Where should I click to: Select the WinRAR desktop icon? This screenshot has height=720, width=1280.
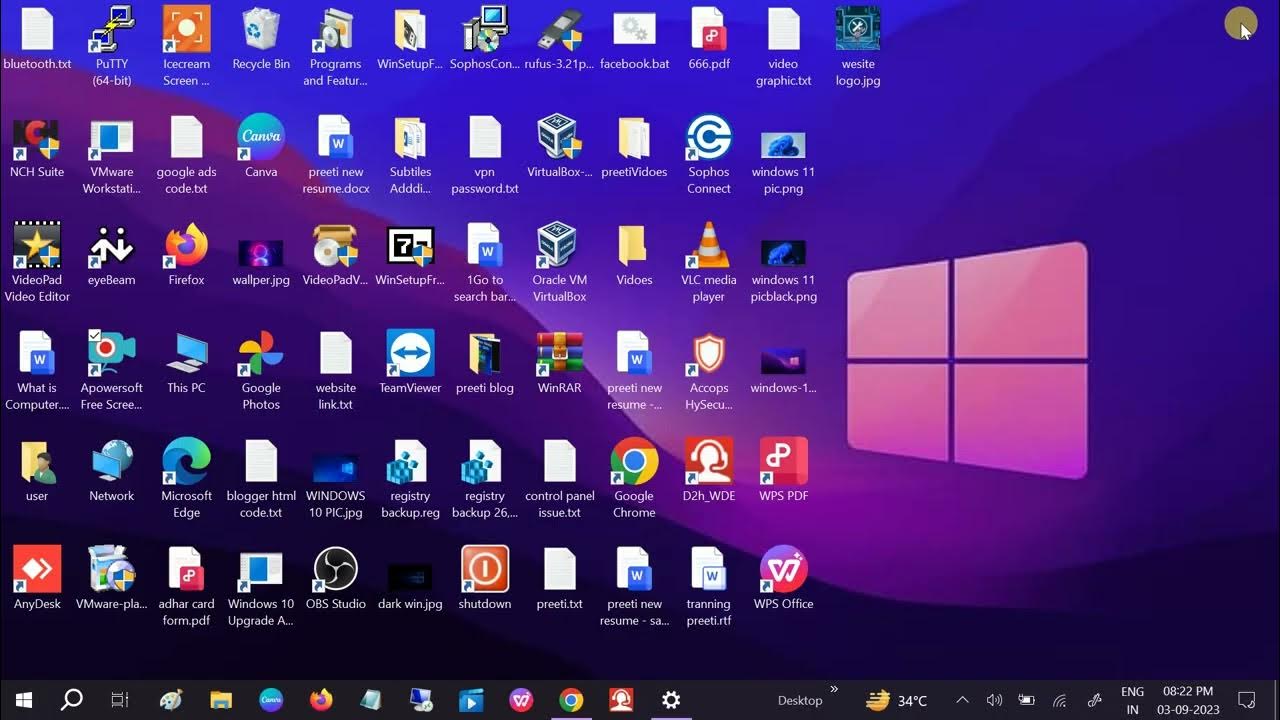point(559,354)
